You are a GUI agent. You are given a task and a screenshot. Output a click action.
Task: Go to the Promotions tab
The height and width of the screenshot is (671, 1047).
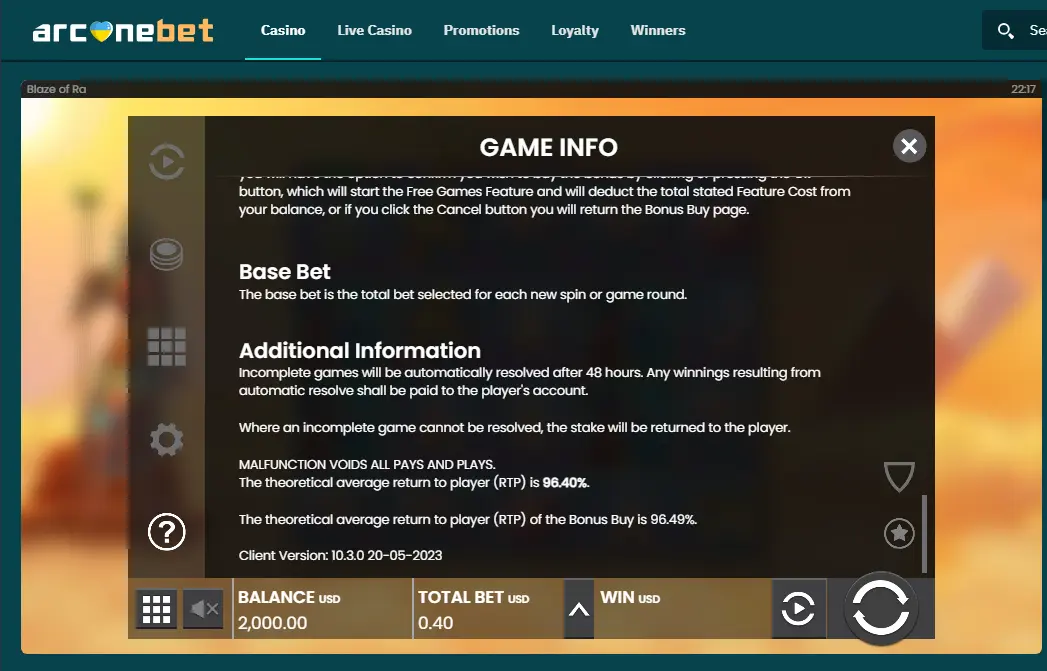(481, 30)
